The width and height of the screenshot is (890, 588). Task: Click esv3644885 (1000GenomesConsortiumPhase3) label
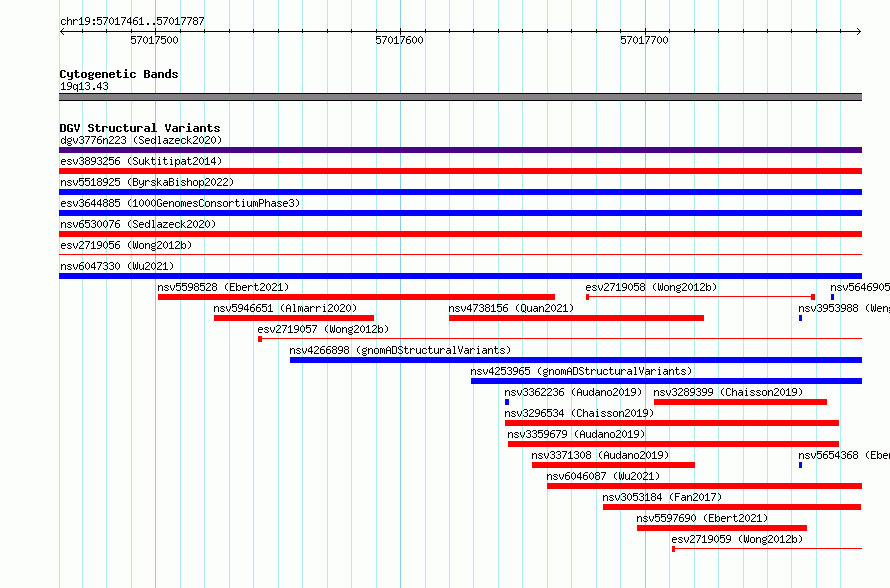(180, 203)
